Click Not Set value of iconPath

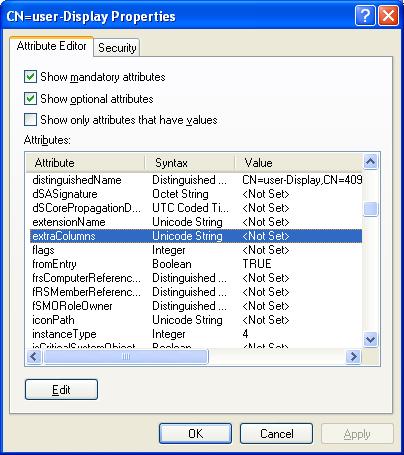pyautogui.click(x=266, y=320)
